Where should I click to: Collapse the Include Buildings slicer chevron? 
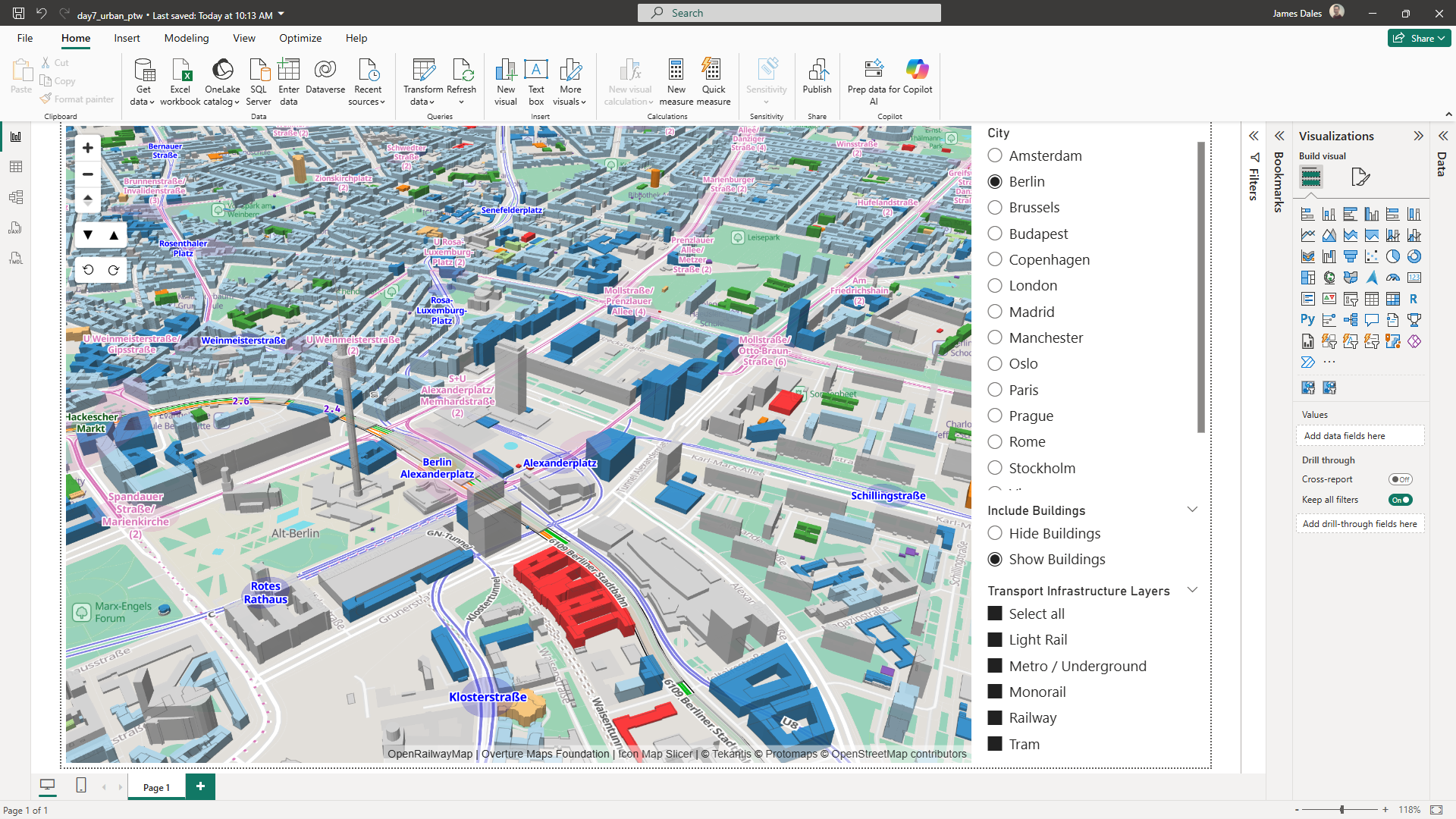[1192, 510]
